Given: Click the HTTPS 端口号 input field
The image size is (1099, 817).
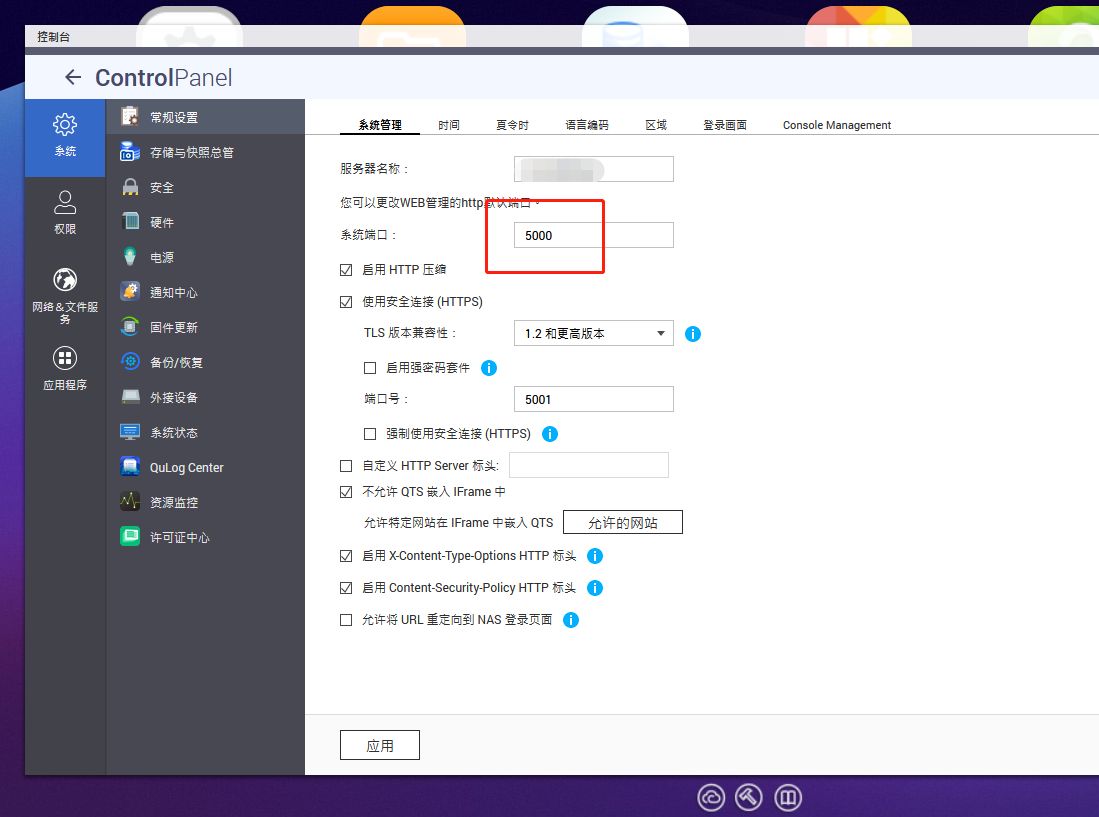Looking at the screenshot, I should point(593,399).
